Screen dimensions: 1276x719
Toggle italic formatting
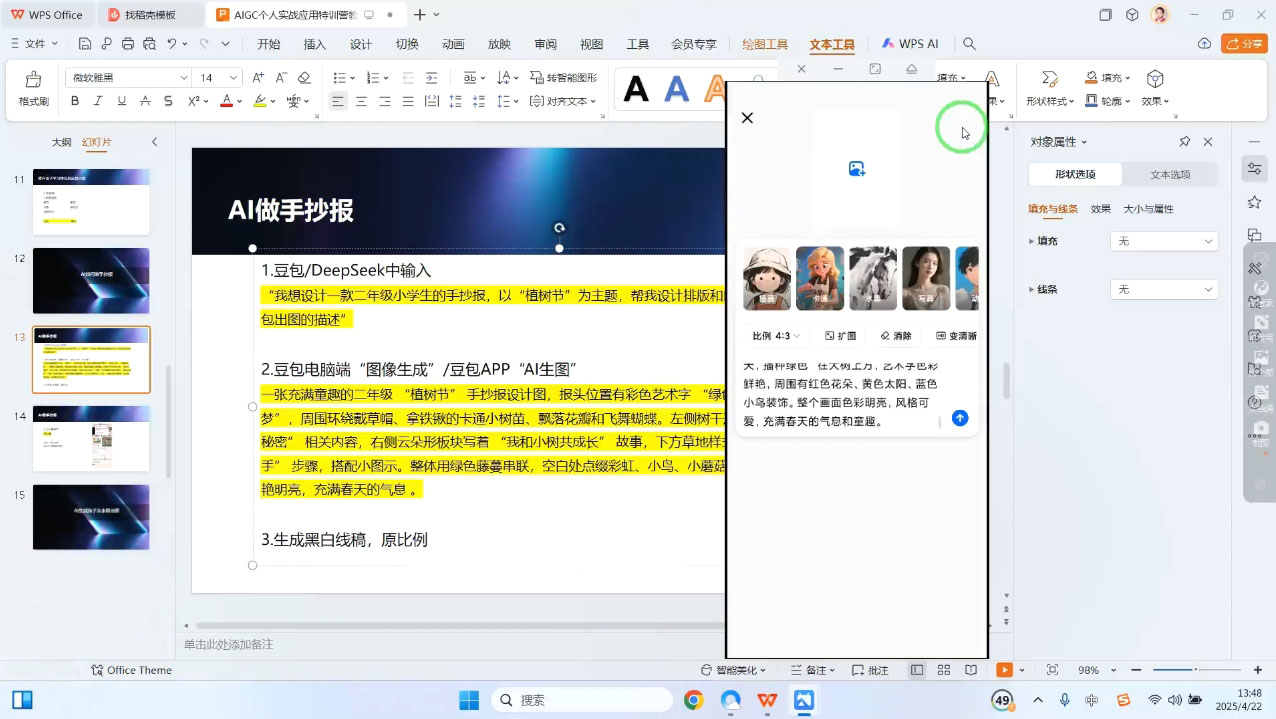click(x=98, y=101)
